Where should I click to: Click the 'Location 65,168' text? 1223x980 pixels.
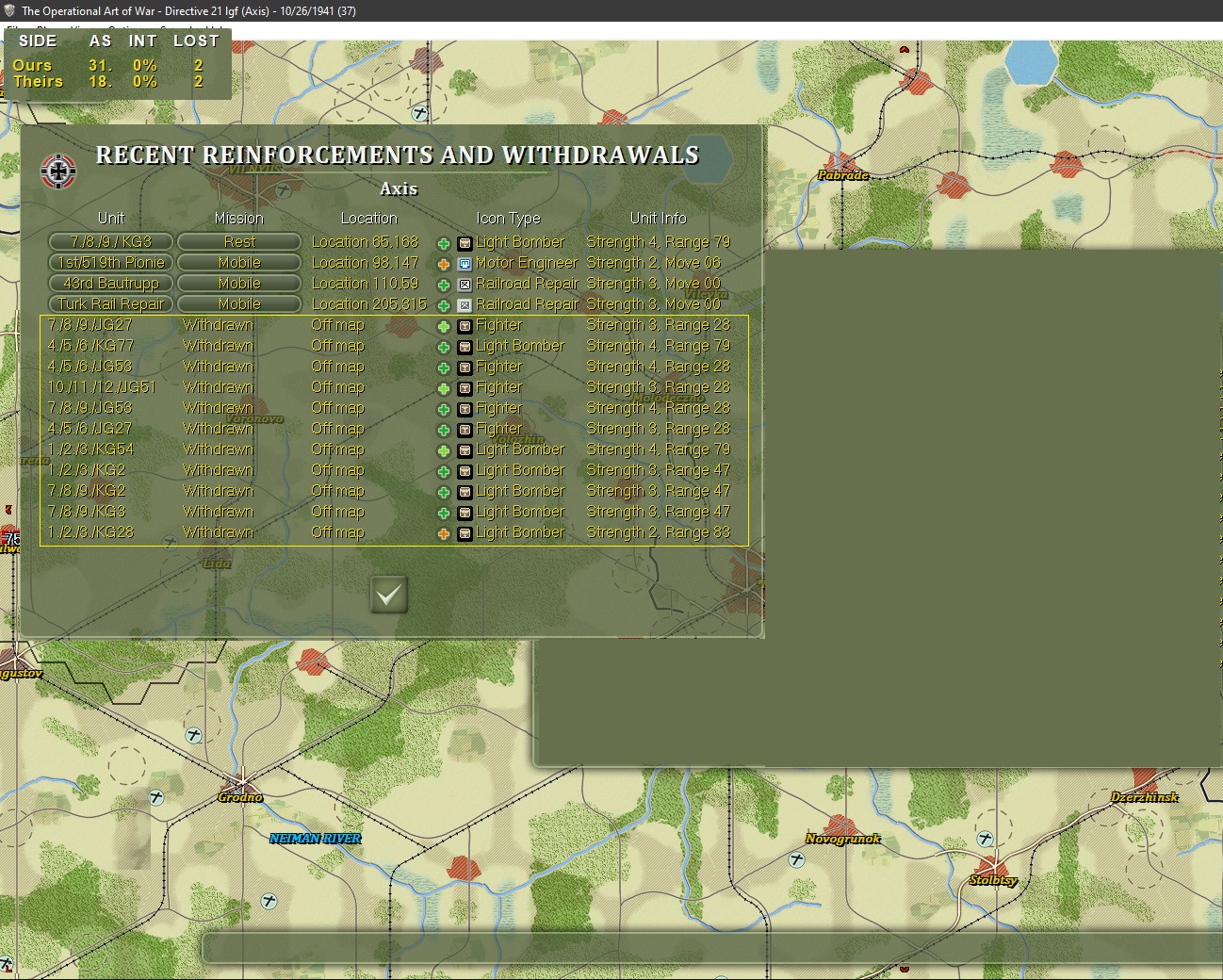365,242
